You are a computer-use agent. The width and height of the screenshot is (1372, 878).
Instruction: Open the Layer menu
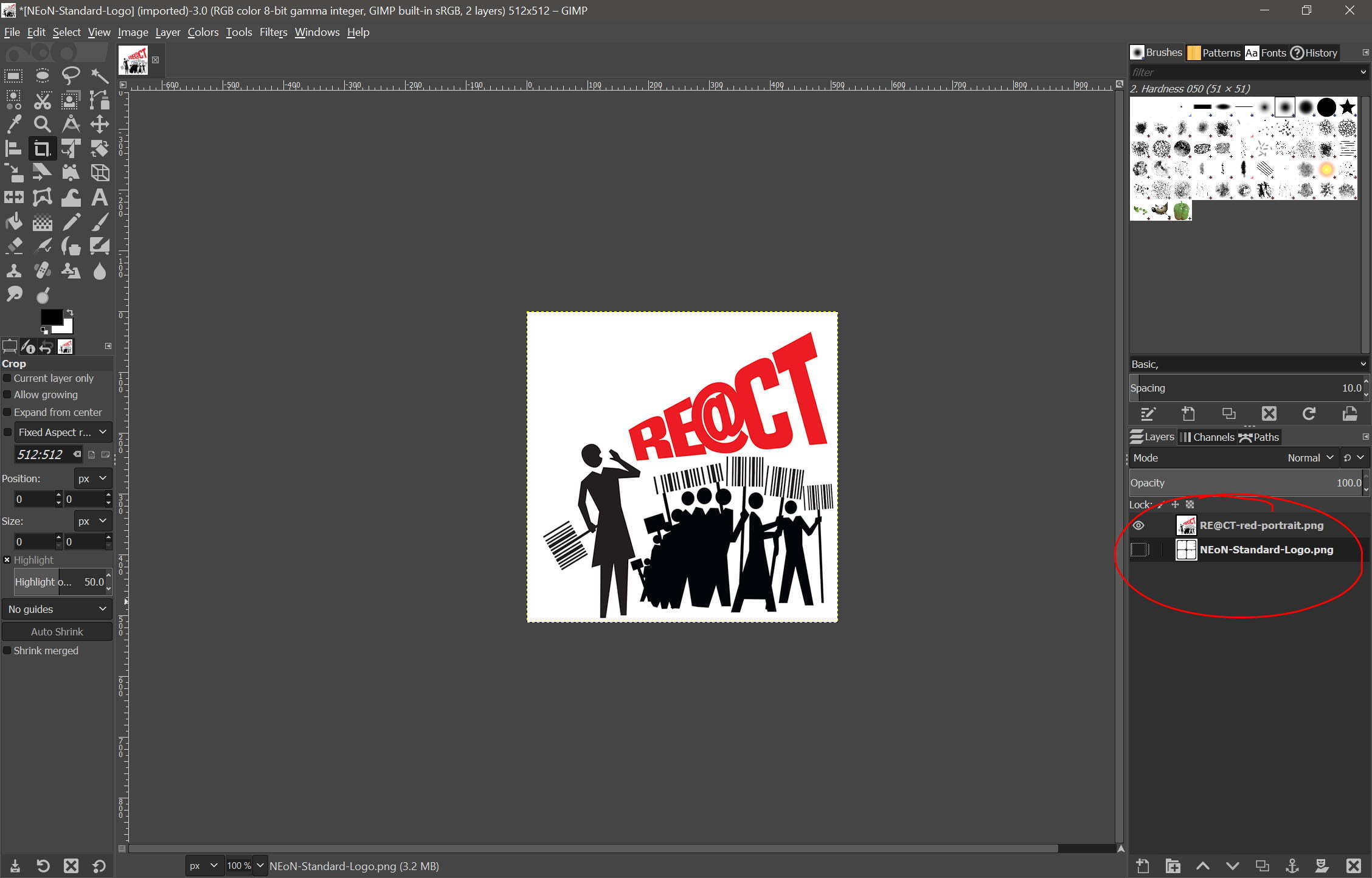pos(167,32)
